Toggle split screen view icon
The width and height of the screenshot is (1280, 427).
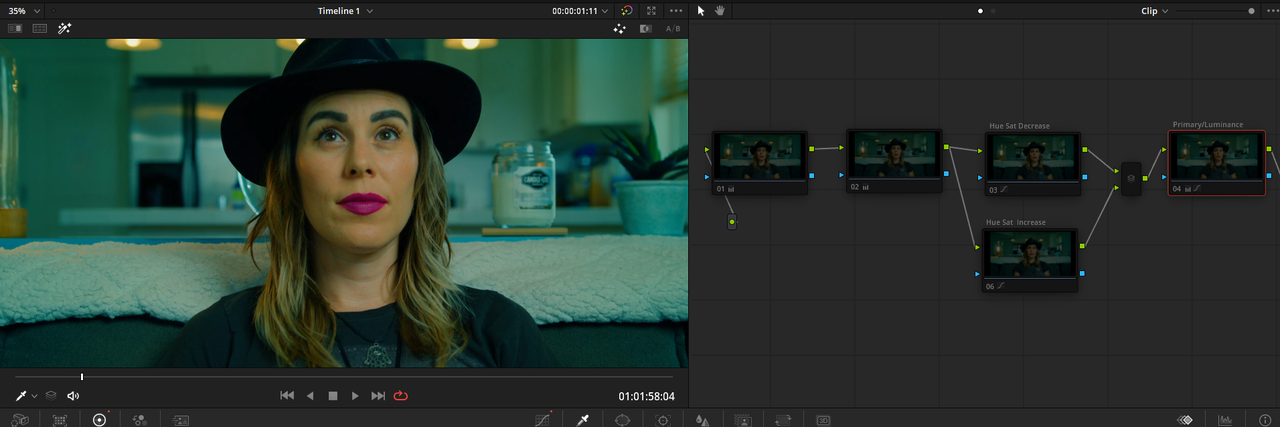point(40,29)
